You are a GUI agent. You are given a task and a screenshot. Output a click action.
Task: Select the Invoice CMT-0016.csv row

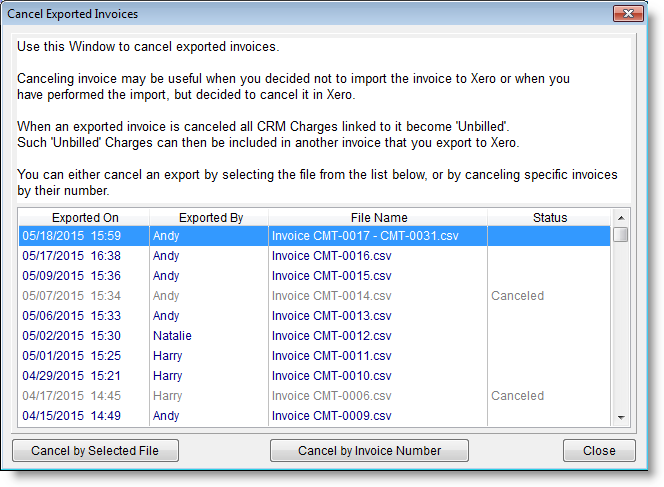click(x=331, y=256)
